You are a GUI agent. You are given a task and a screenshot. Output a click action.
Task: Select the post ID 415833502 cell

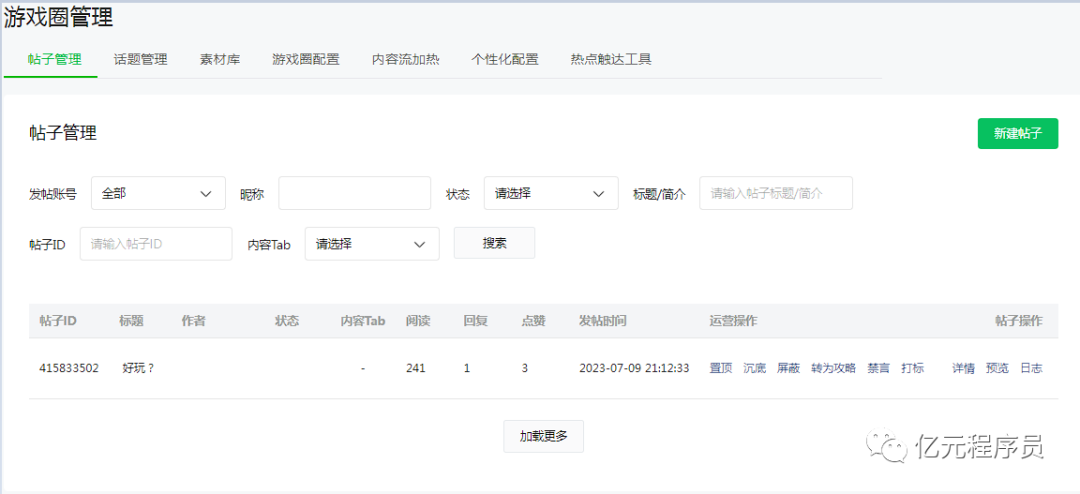point(69,368)
